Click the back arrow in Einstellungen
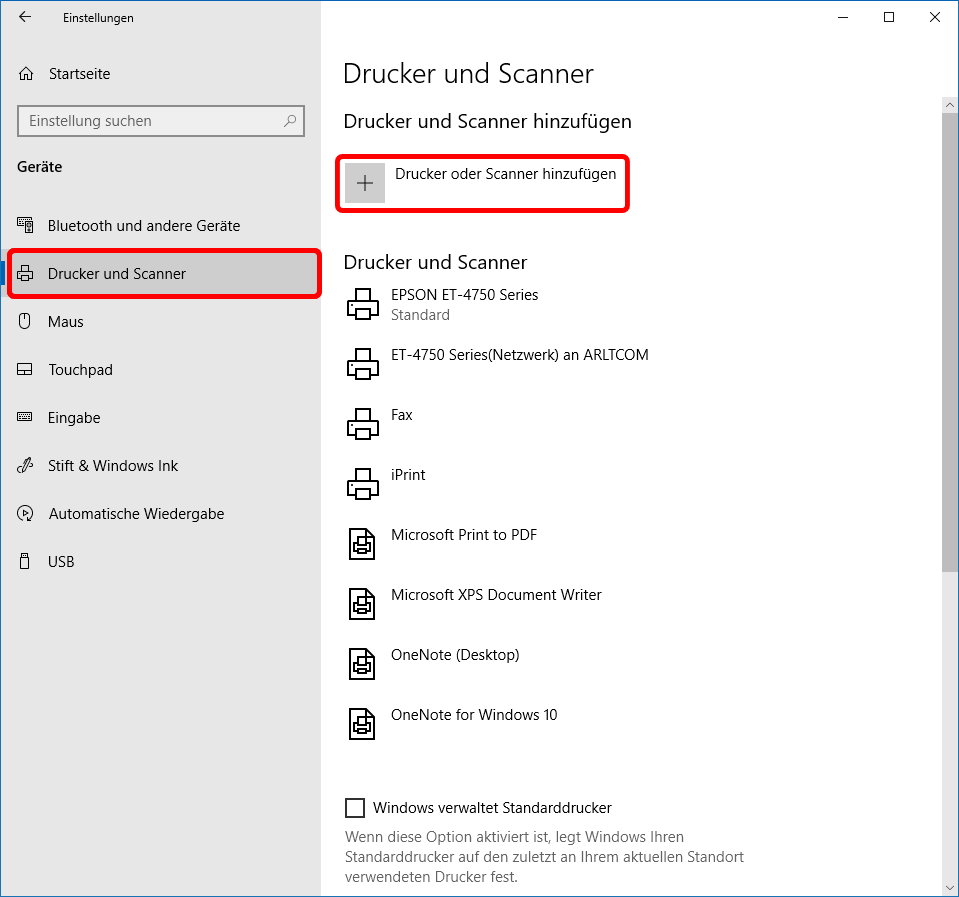The image size is (959, 897). (25, 17)
